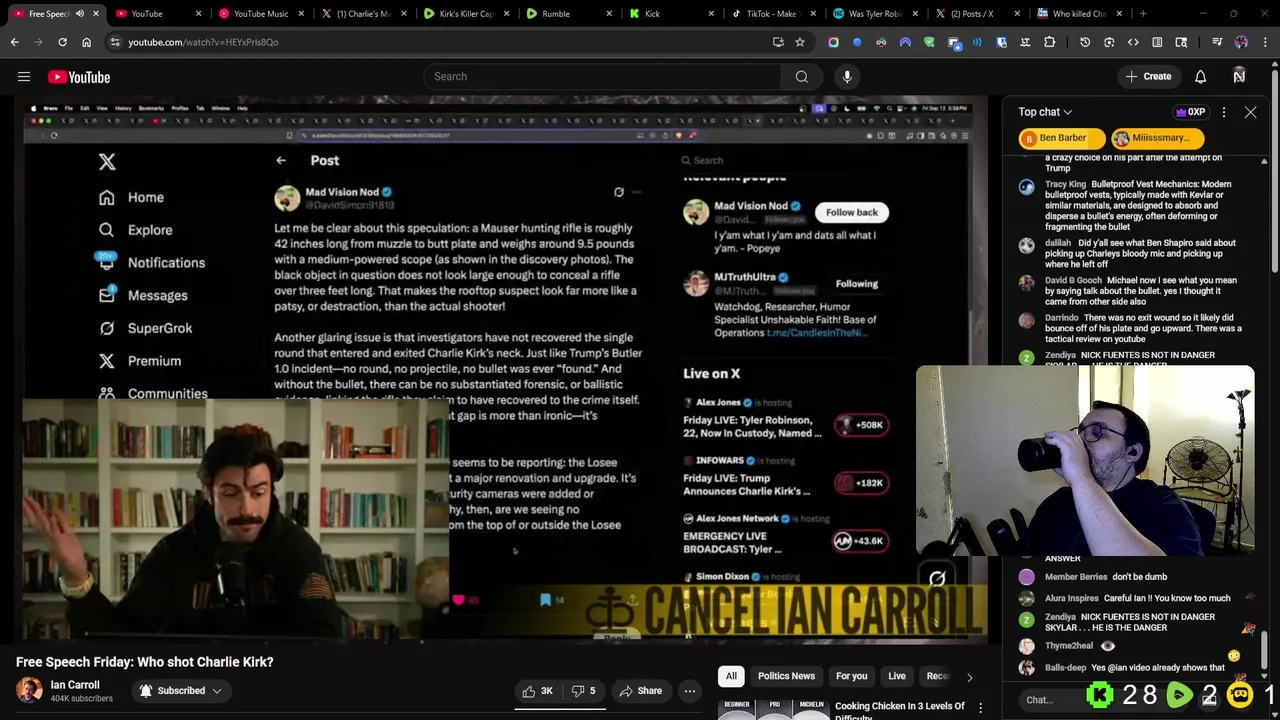Close the Rumble tab

pos(608,14)
